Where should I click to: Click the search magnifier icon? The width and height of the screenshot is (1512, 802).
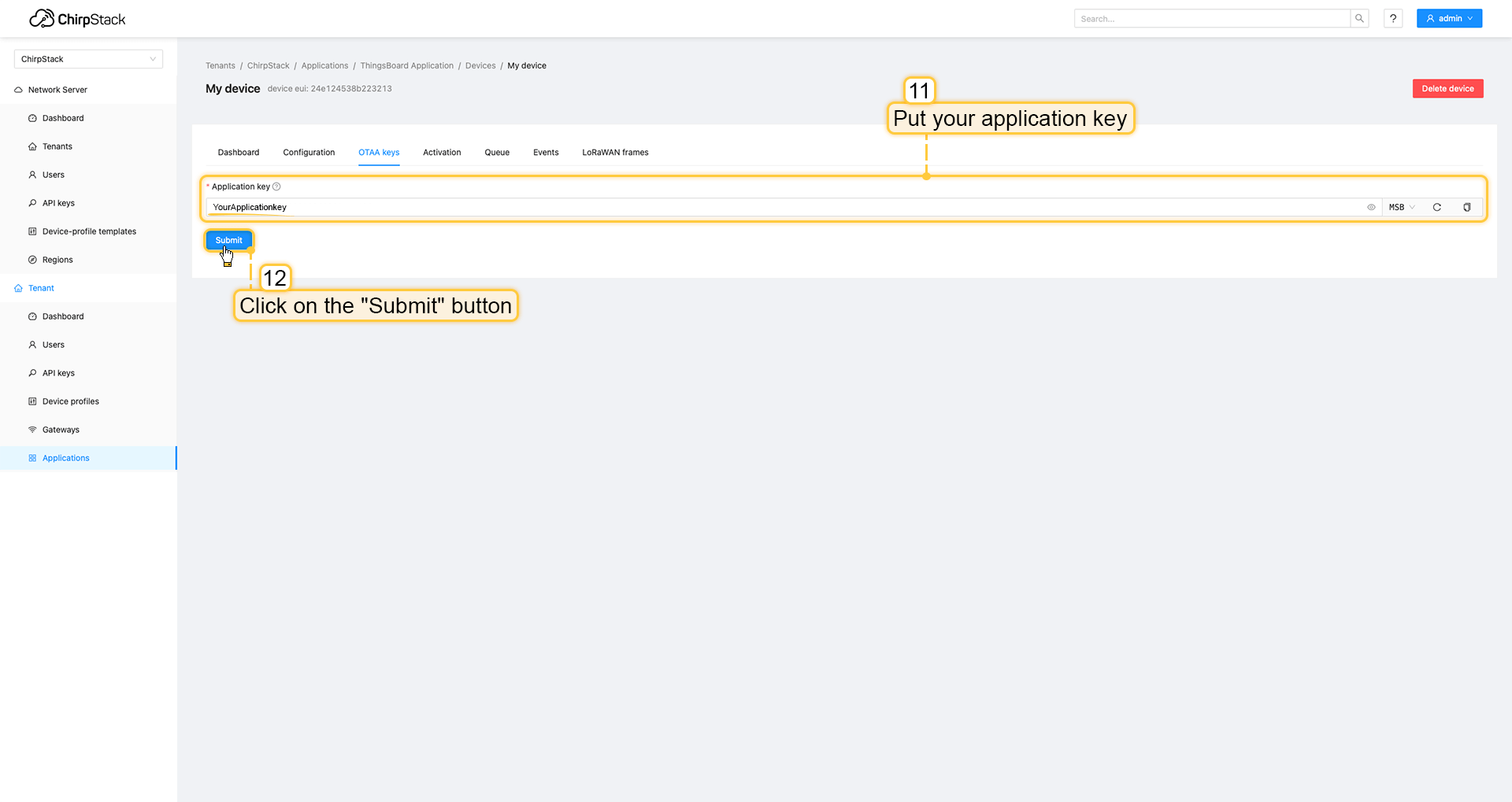1359,19
